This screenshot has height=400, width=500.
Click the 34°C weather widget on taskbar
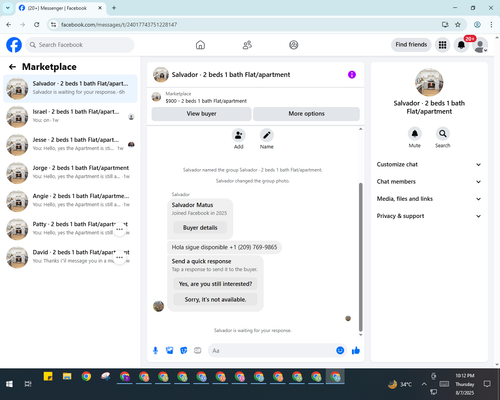pos(400,384)
